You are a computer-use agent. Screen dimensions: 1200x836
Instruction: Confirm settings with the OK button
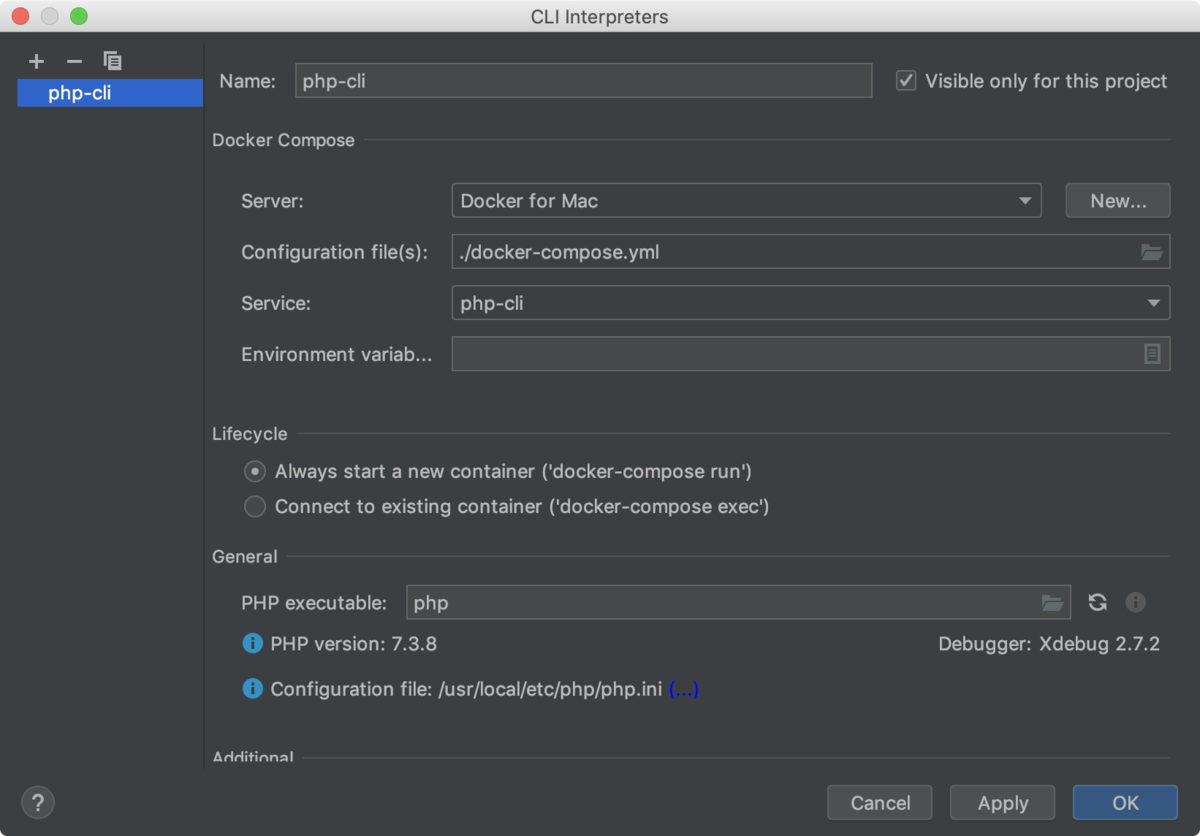click(1125, 803)
